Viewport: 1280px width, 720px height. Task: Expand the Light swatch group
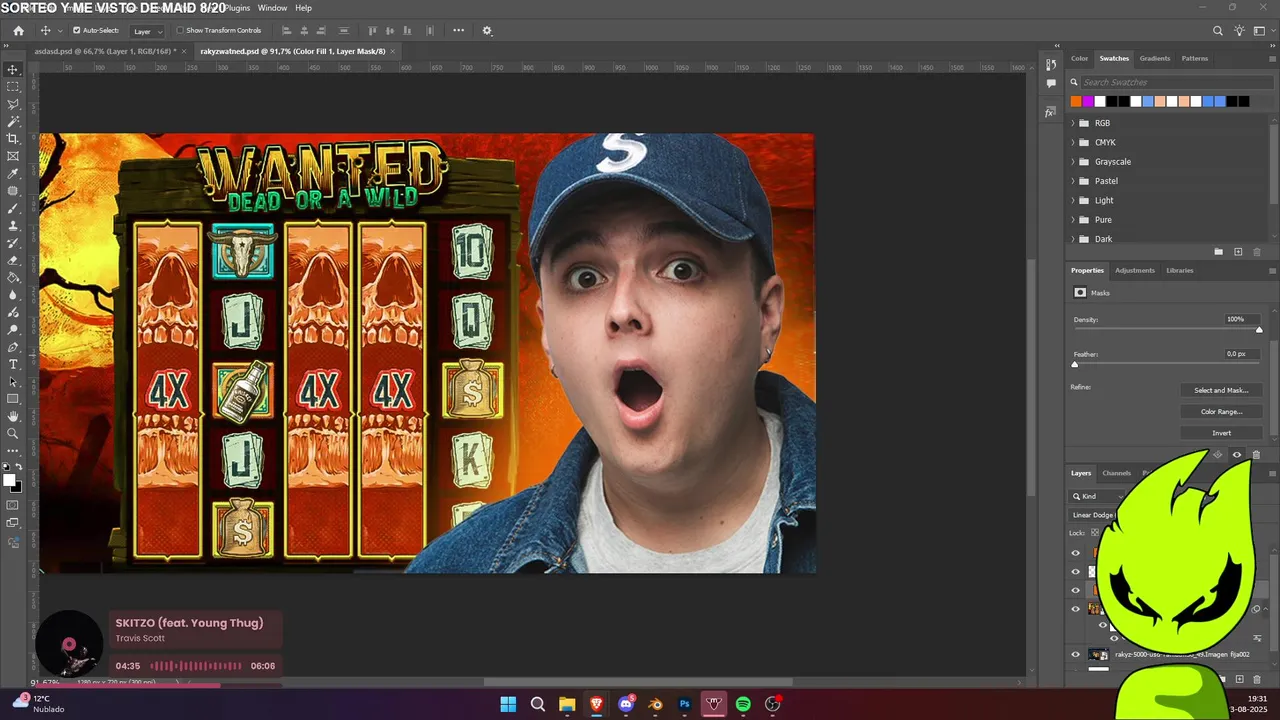tap(1073, 200)
